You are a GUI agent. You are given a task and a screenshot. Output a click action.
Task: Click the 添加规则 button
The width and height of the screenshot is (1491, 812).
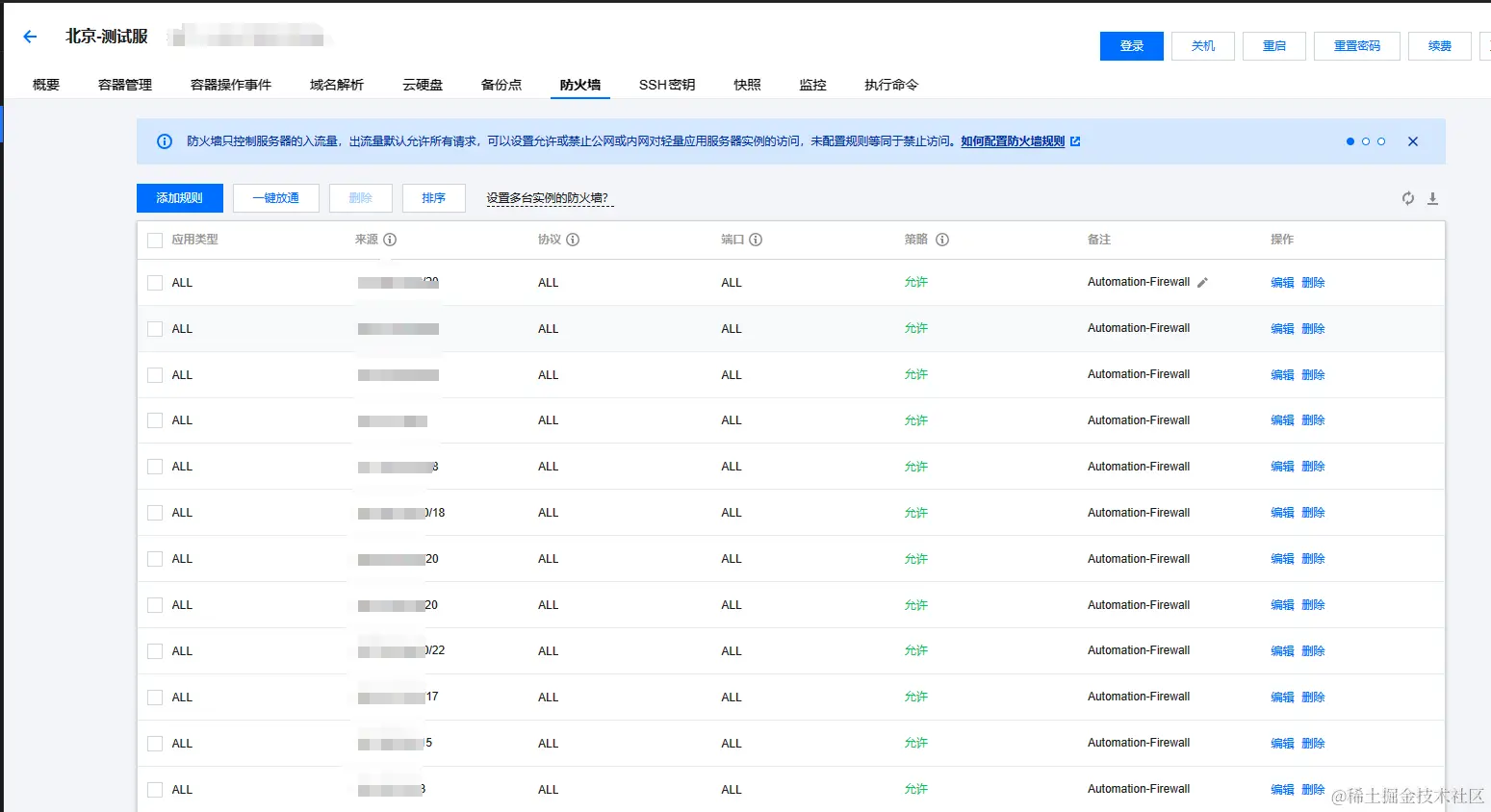tap(180, 198)
